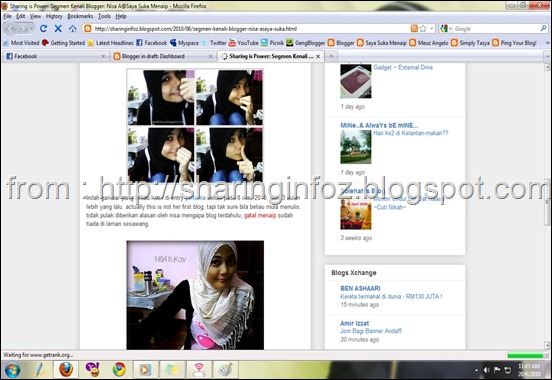
Task: Go to Home via house icon
Action: click(73, 29)
